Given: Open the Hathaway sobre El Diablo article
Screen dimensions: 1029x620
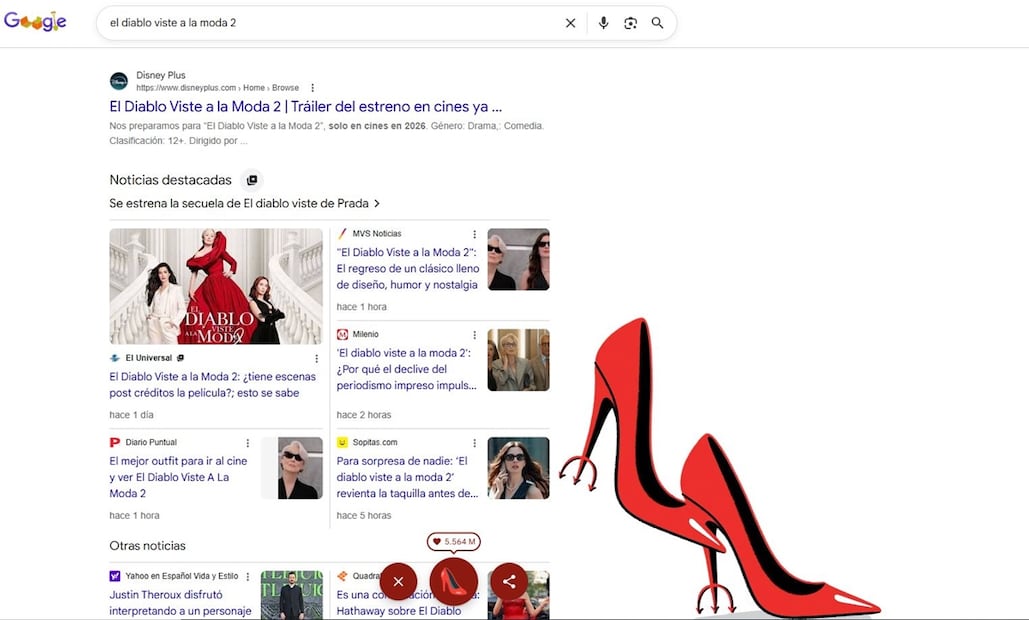Looking at the screenshot, I should [408, 603].
